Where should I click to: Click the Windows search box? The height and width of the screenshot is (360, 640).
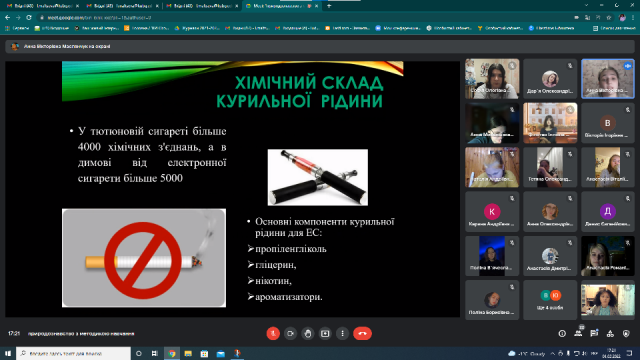click(73, 353)
